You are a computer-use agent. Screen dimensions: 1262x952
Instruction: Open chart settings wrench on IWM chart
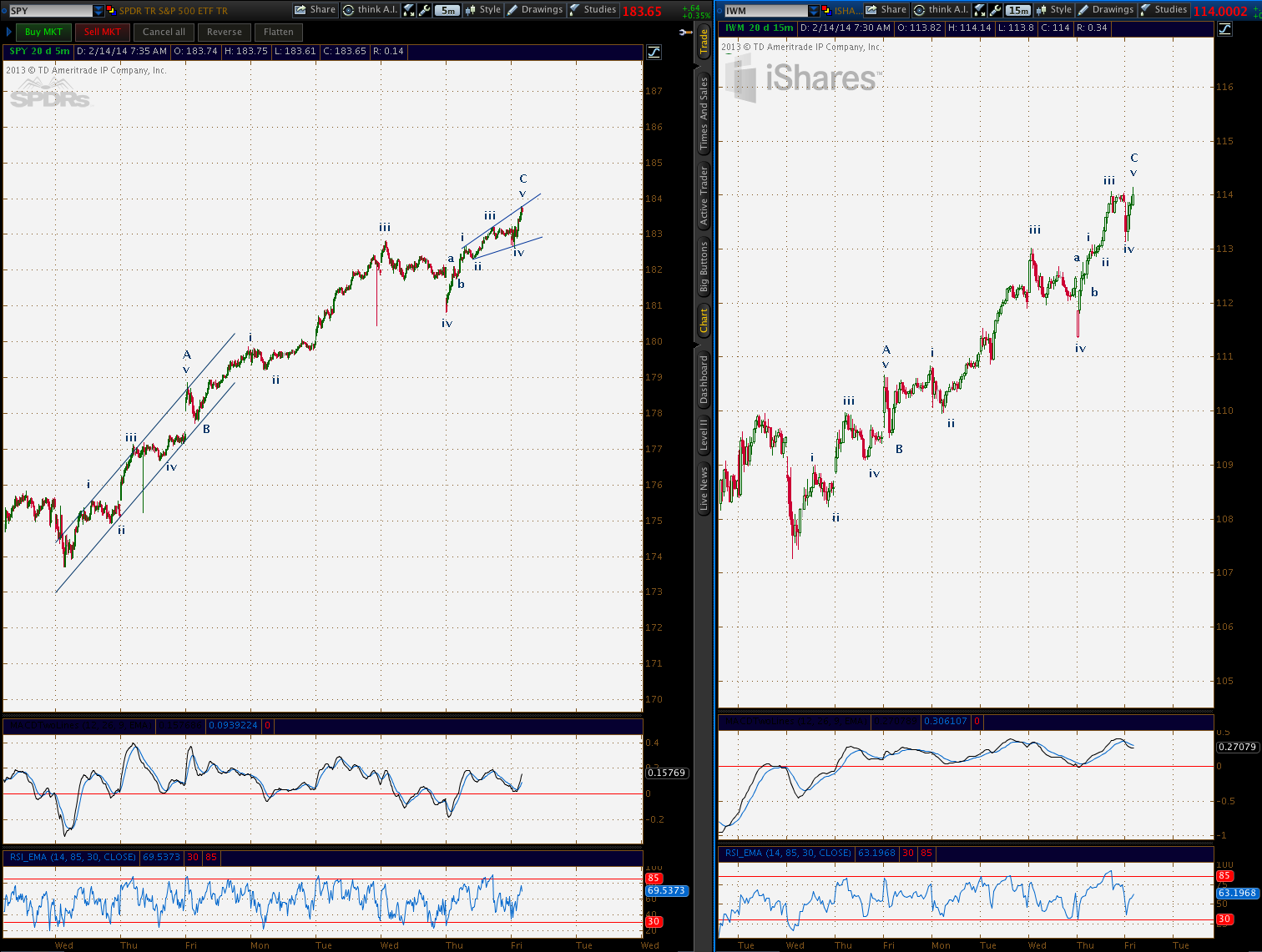[996, 11]
